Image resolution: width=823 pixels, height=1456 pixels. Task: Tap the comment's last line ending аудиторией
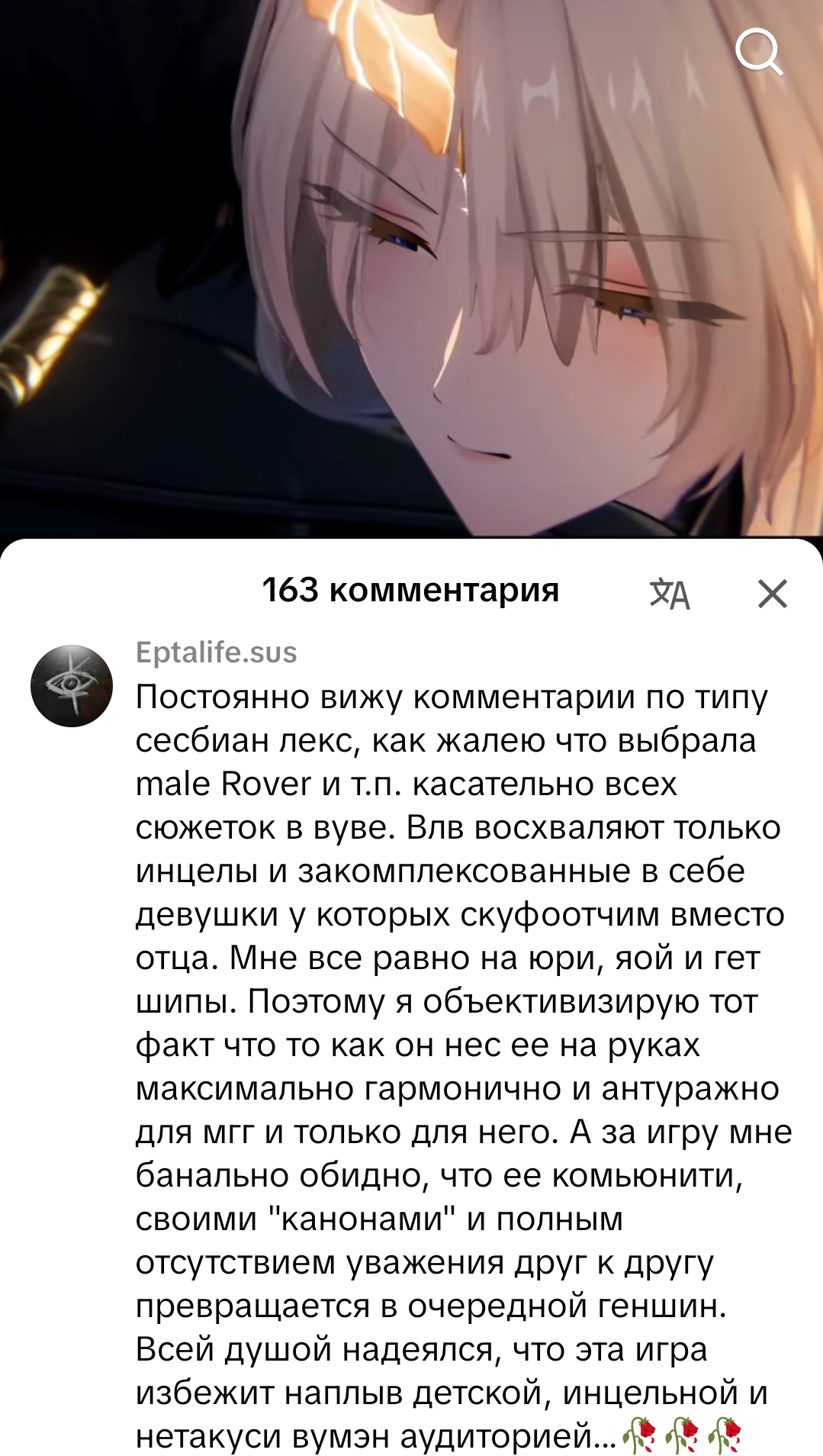pyautogui.click(x=376, y=1436)
